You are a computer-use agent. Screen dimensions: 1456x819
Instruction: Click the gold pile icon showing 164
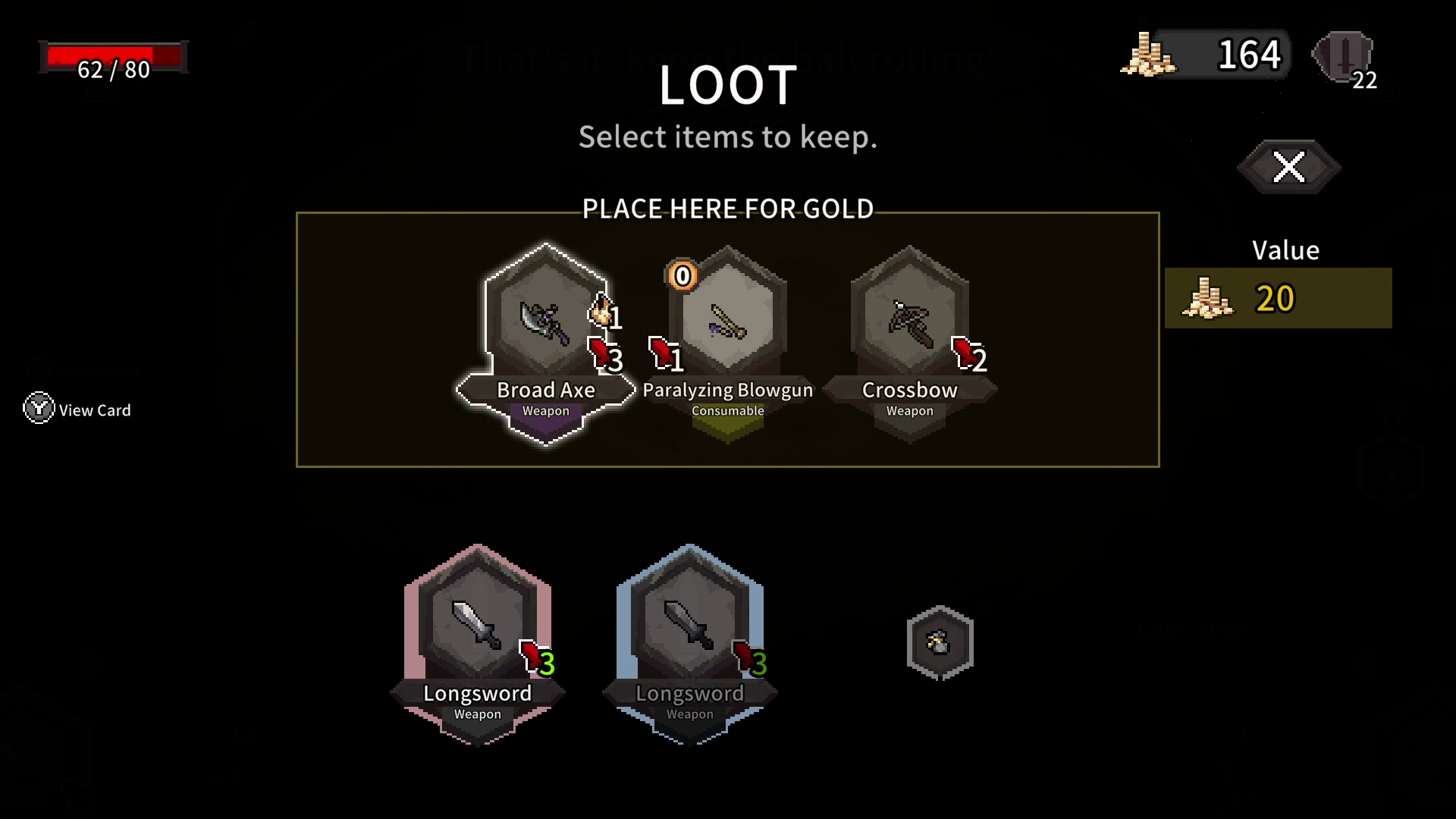[x=1148, y=55]
